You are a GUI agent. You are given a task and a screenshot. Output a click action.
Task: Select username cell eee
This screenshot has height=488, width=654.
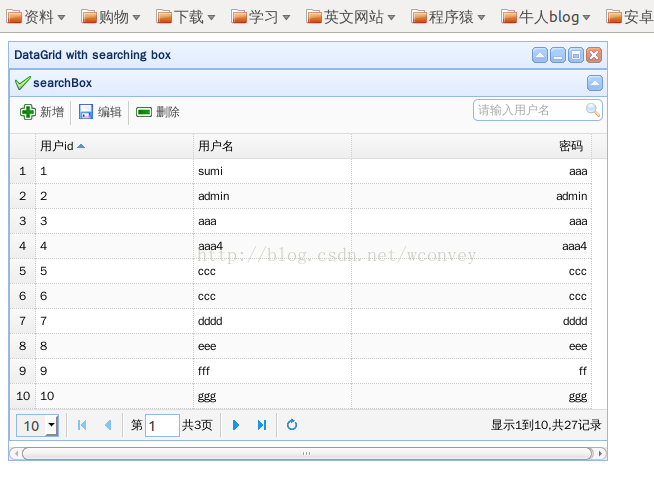(x=272, y=346)
